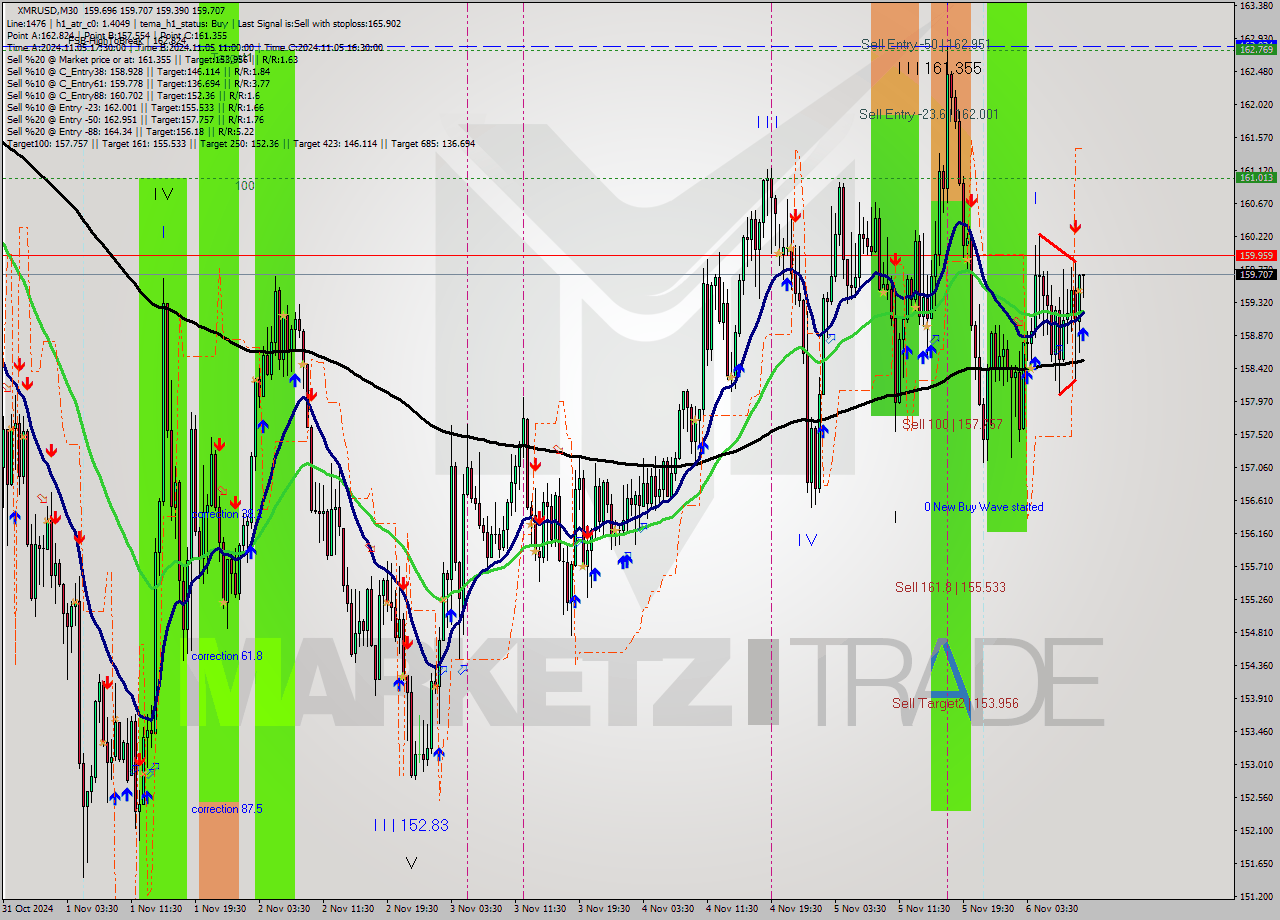This screenshot has width=1280, height=920.
Task: Click the 'Sell 161.8 | 155.533' label
Action: coord(950,587)
